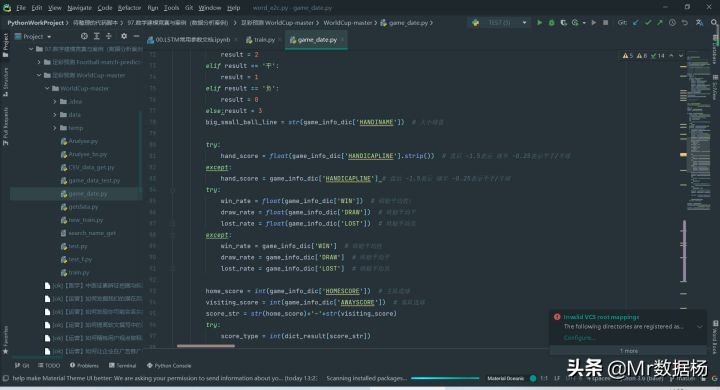Screen dimensions: 720x390
Task: Open the Tools menu
Action: [x=171, y=8]
